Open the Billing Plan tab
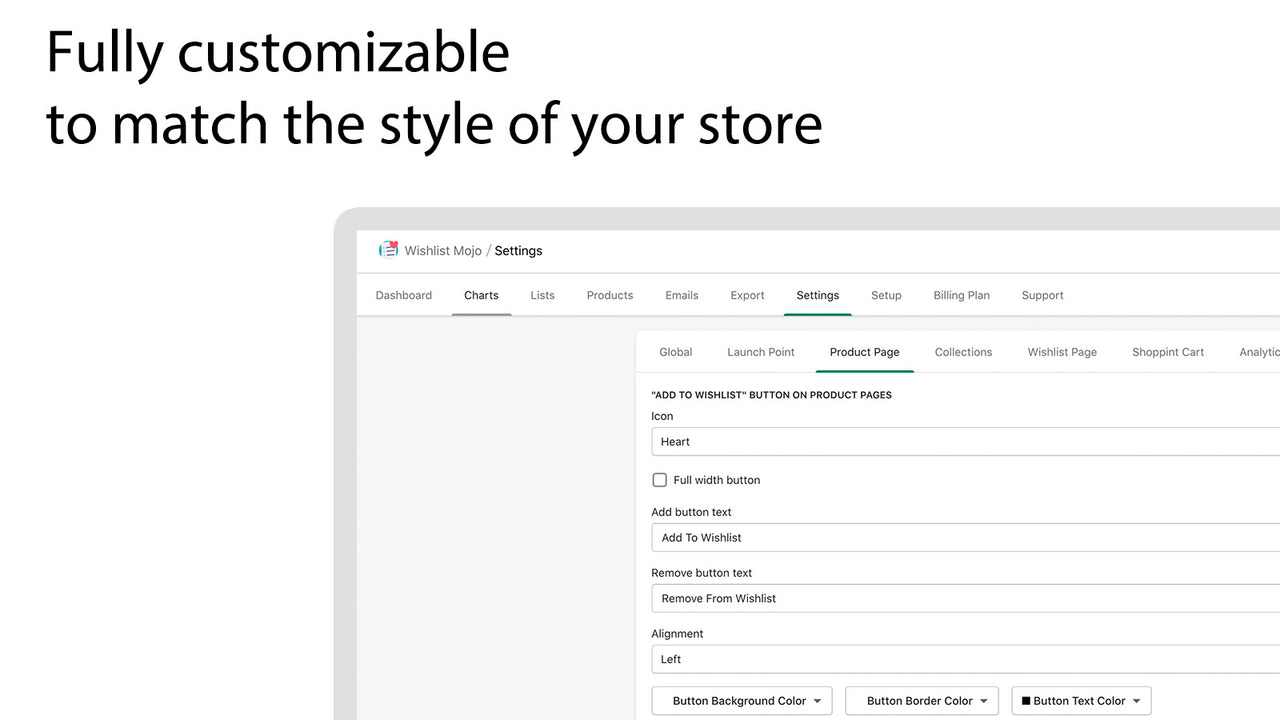 coord(961,295)
